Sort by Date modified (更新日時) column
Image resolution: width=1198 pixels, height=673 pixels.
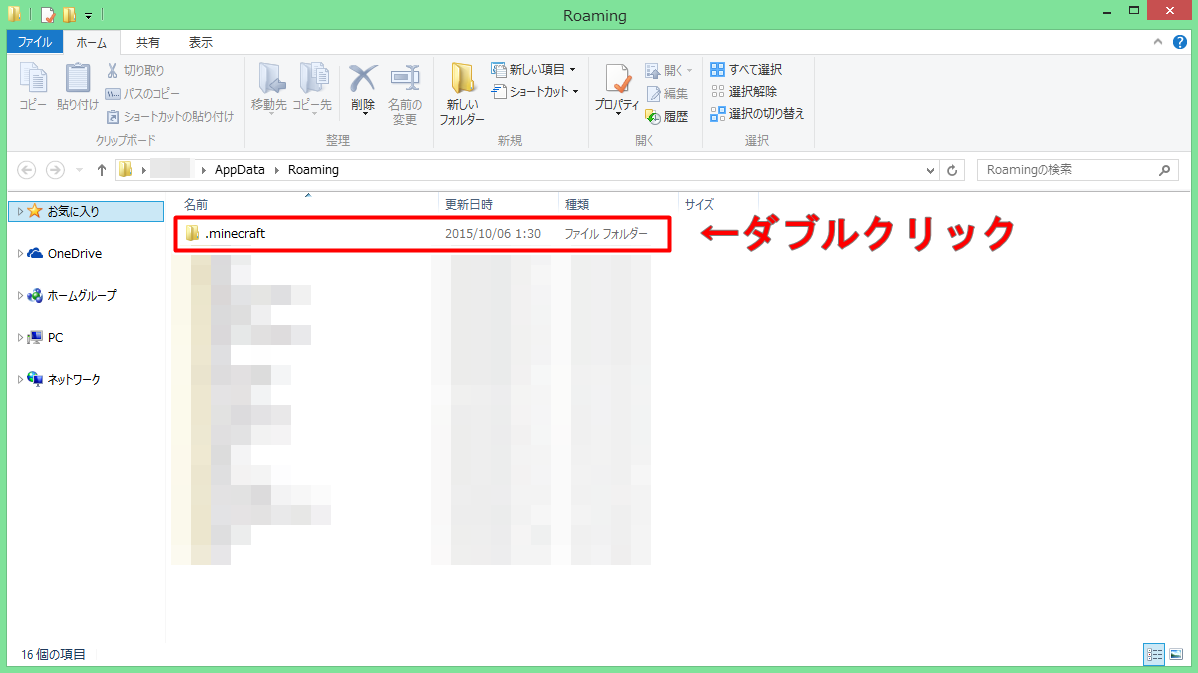click(499, 205)
